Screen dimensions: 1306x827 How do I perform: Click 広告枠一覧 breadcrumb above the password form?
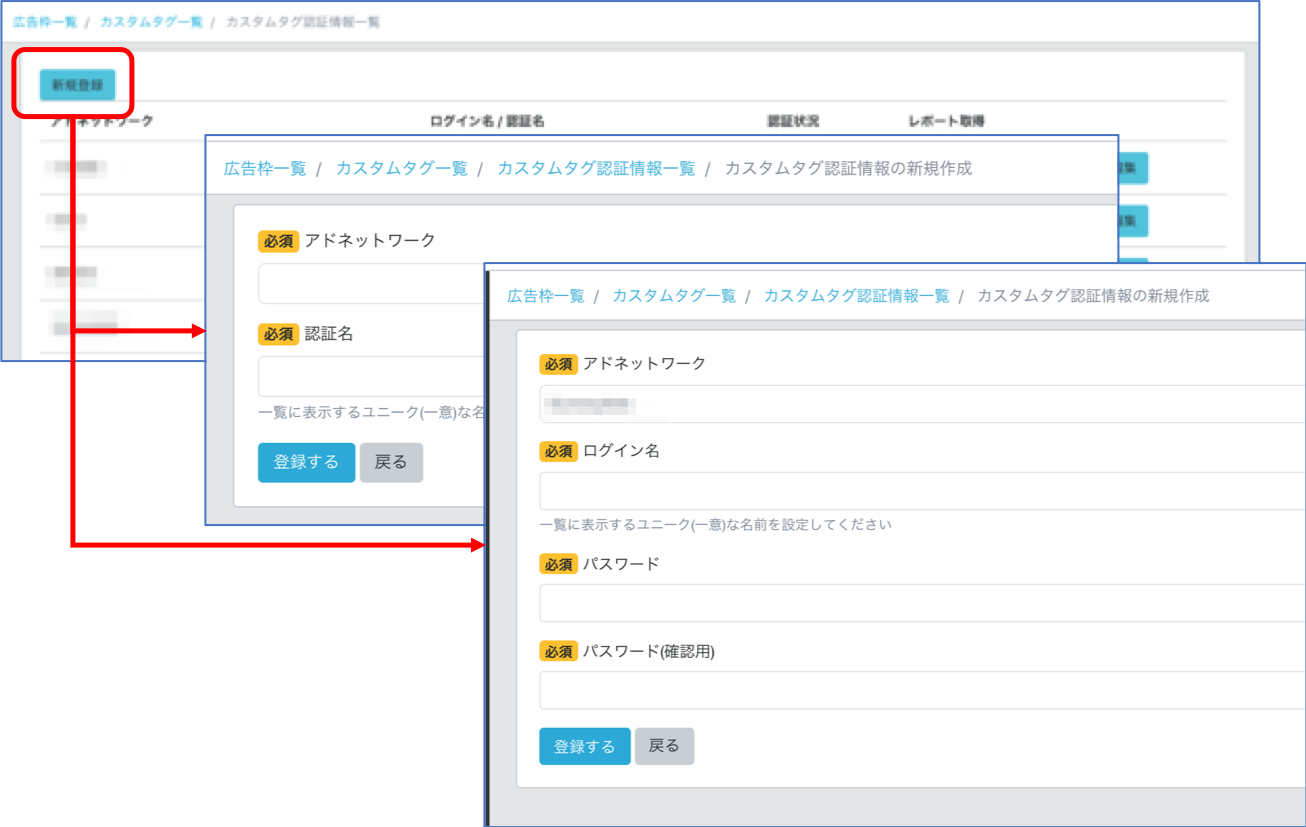545,296
